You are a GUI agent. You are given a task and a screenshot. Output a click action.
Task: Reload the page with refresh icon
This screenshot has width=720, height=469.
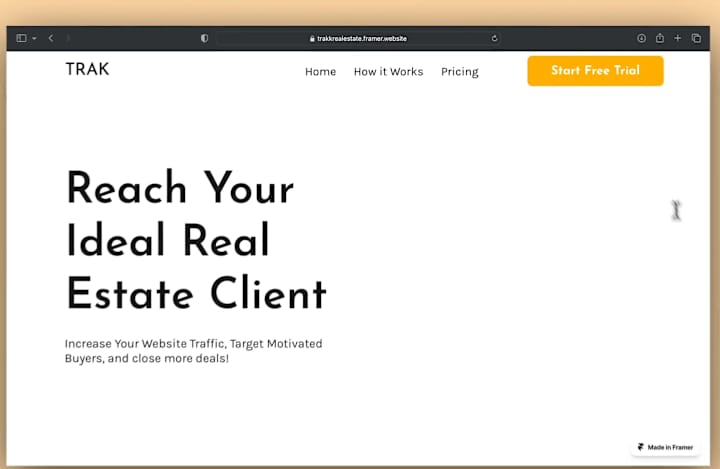pyautogui.click(x=495, y=39)
